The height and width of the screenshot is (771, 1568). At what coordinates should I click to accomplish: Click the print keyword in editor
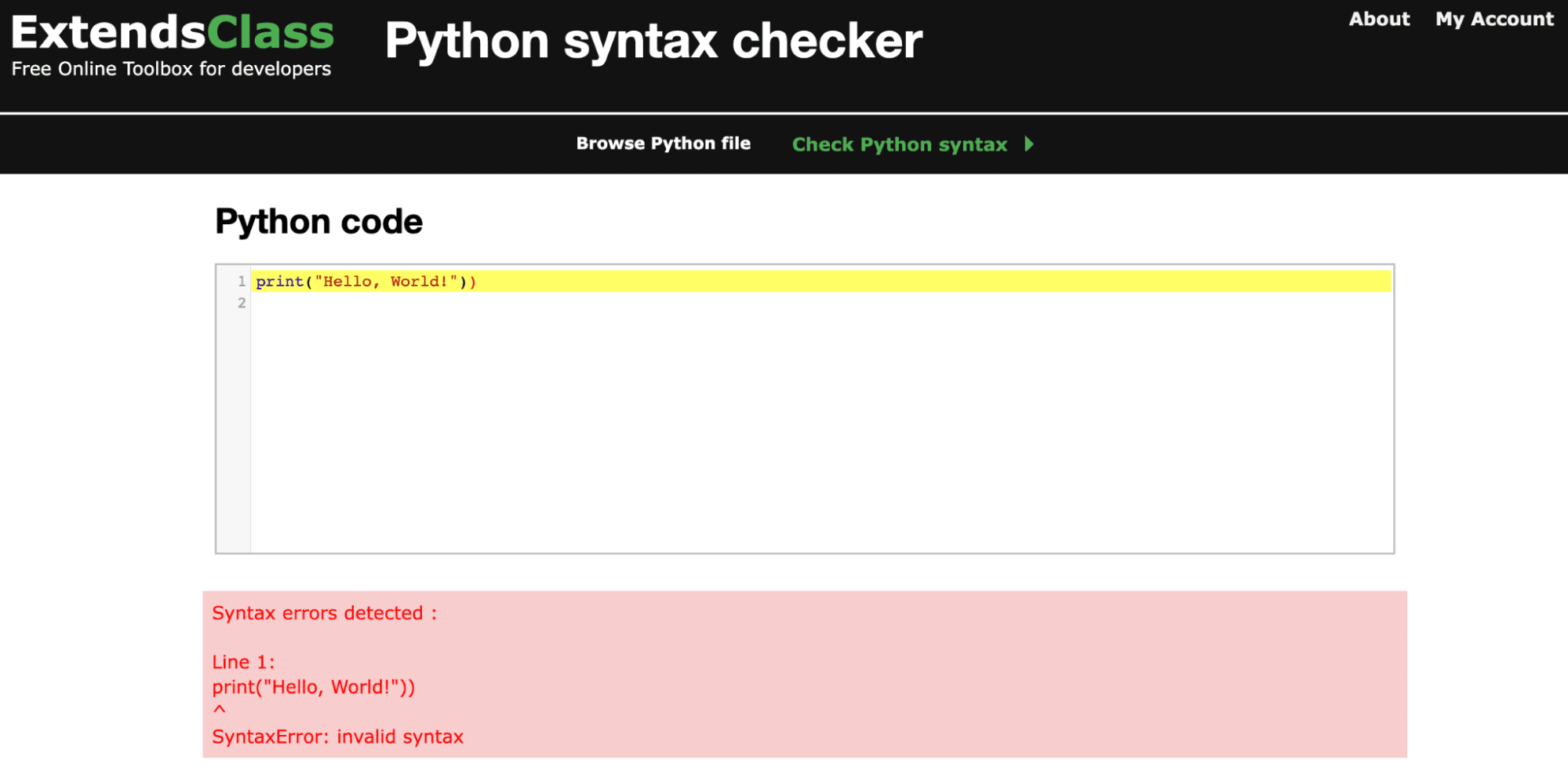coord(279,282)
